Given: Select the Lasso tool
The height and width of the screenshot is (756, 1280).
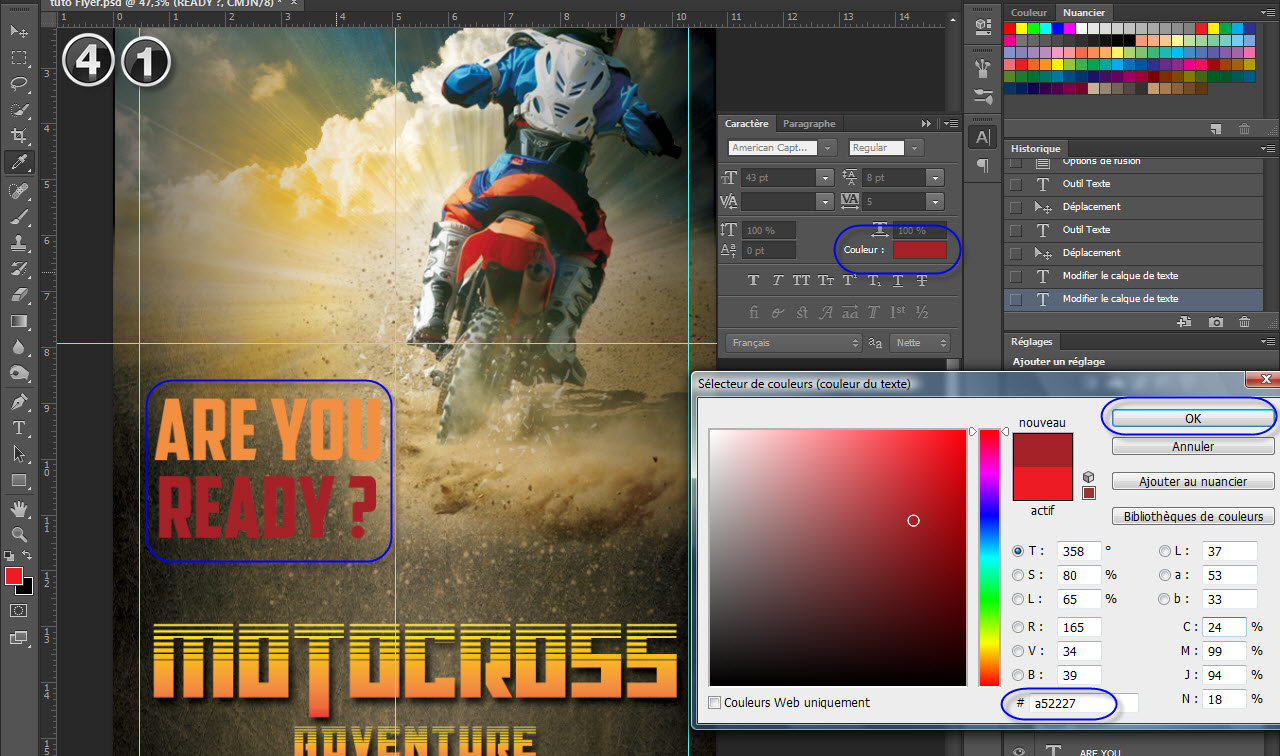Looking at the screenshot, I should 19,84.
